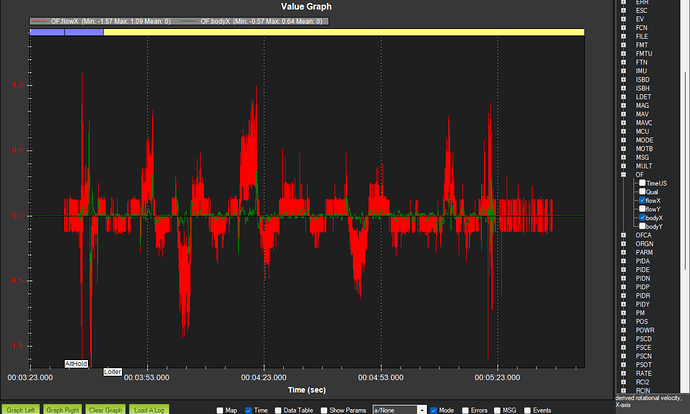Tick the Show Params checkbox
The image size is (690, 414).
(324, 410)
